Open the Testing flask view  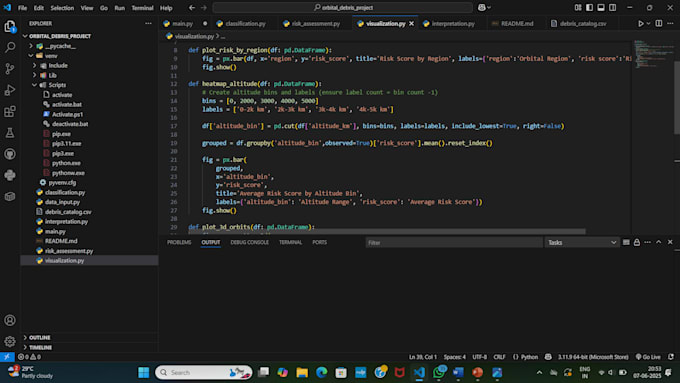[x=10, y=133]
